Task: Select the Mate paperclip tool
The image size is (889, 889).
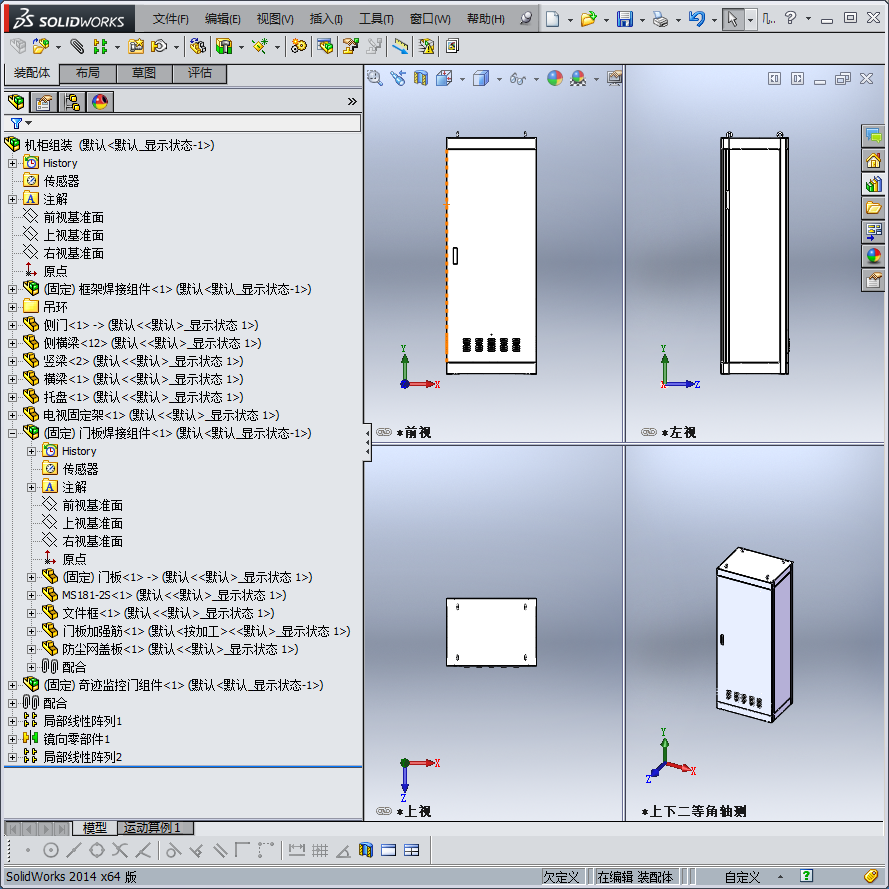Action: (77, 46)
